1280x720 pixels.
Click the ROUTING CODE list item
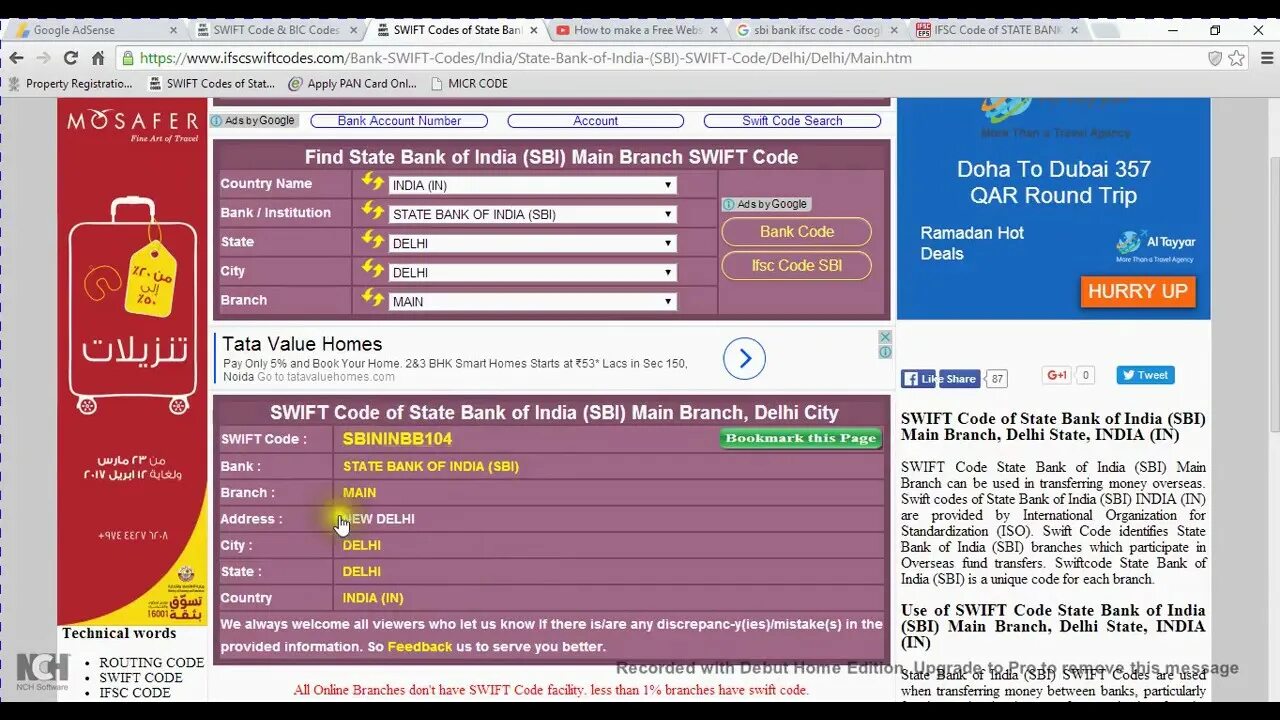[x=152, y=663]
